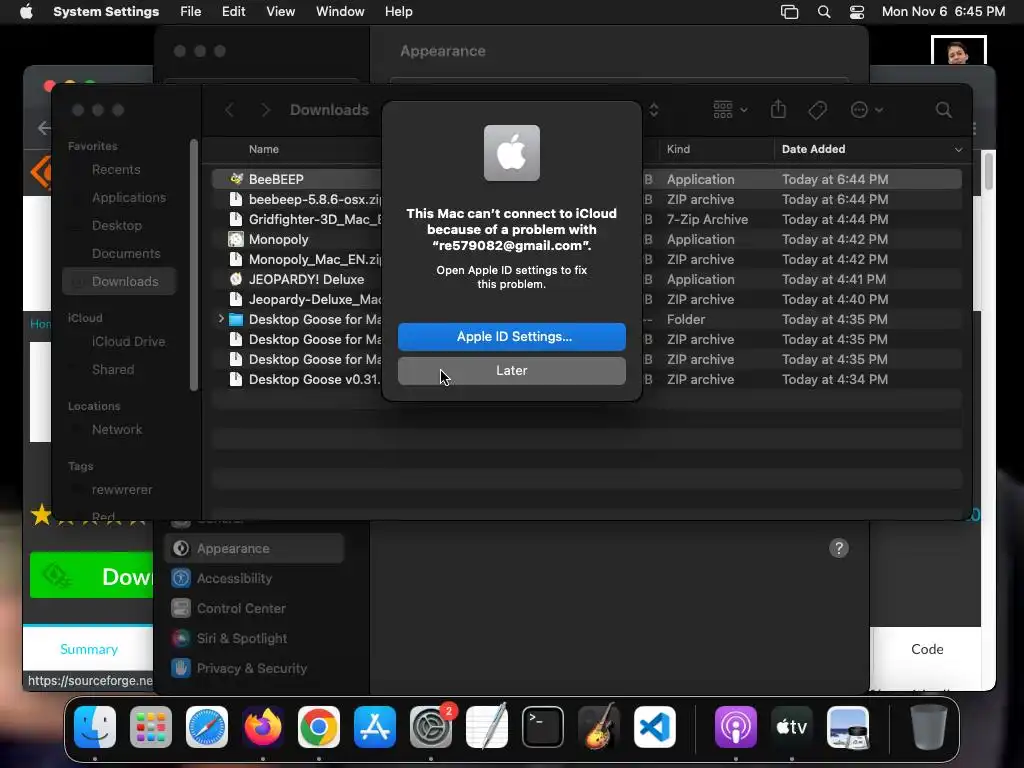Click the Code tab in browser

tap(927, 649)
